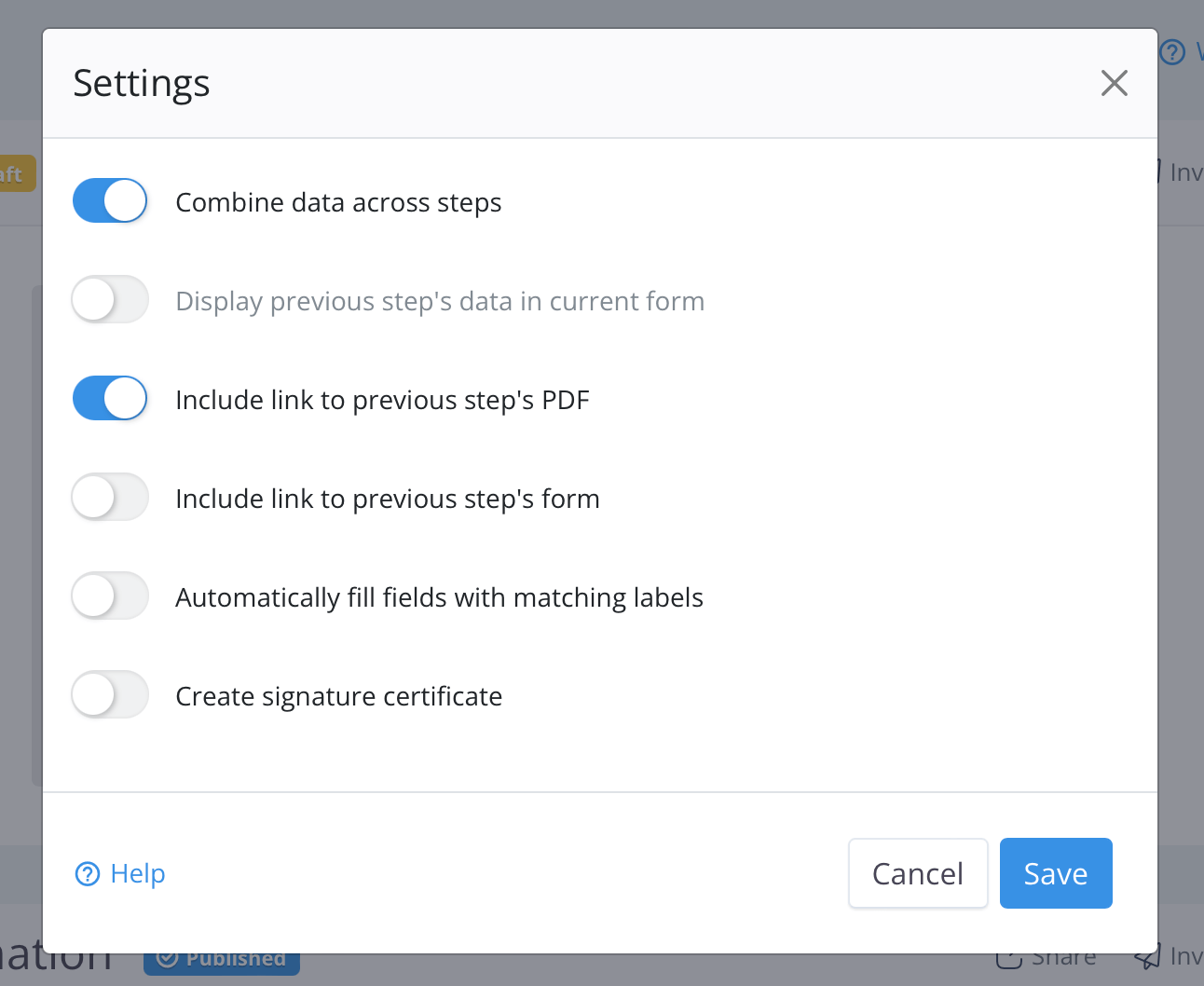Disable Combine data across steps toggle
The height and width of the screenshot is (986, 1204).
110,201
